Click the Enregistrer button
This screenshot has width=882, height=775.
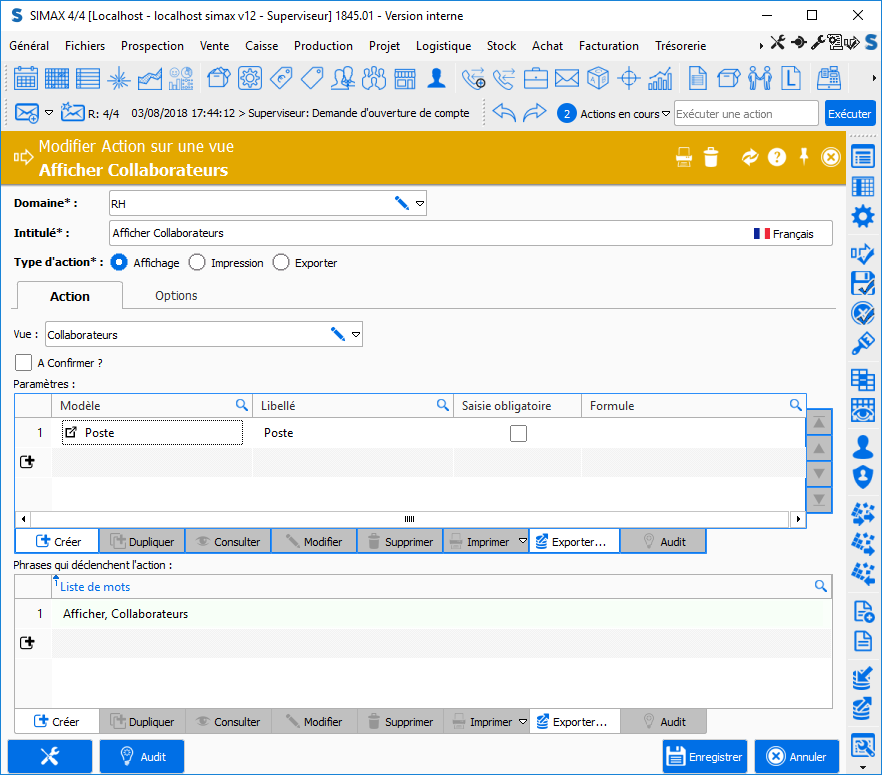click(x=705, y=757)
